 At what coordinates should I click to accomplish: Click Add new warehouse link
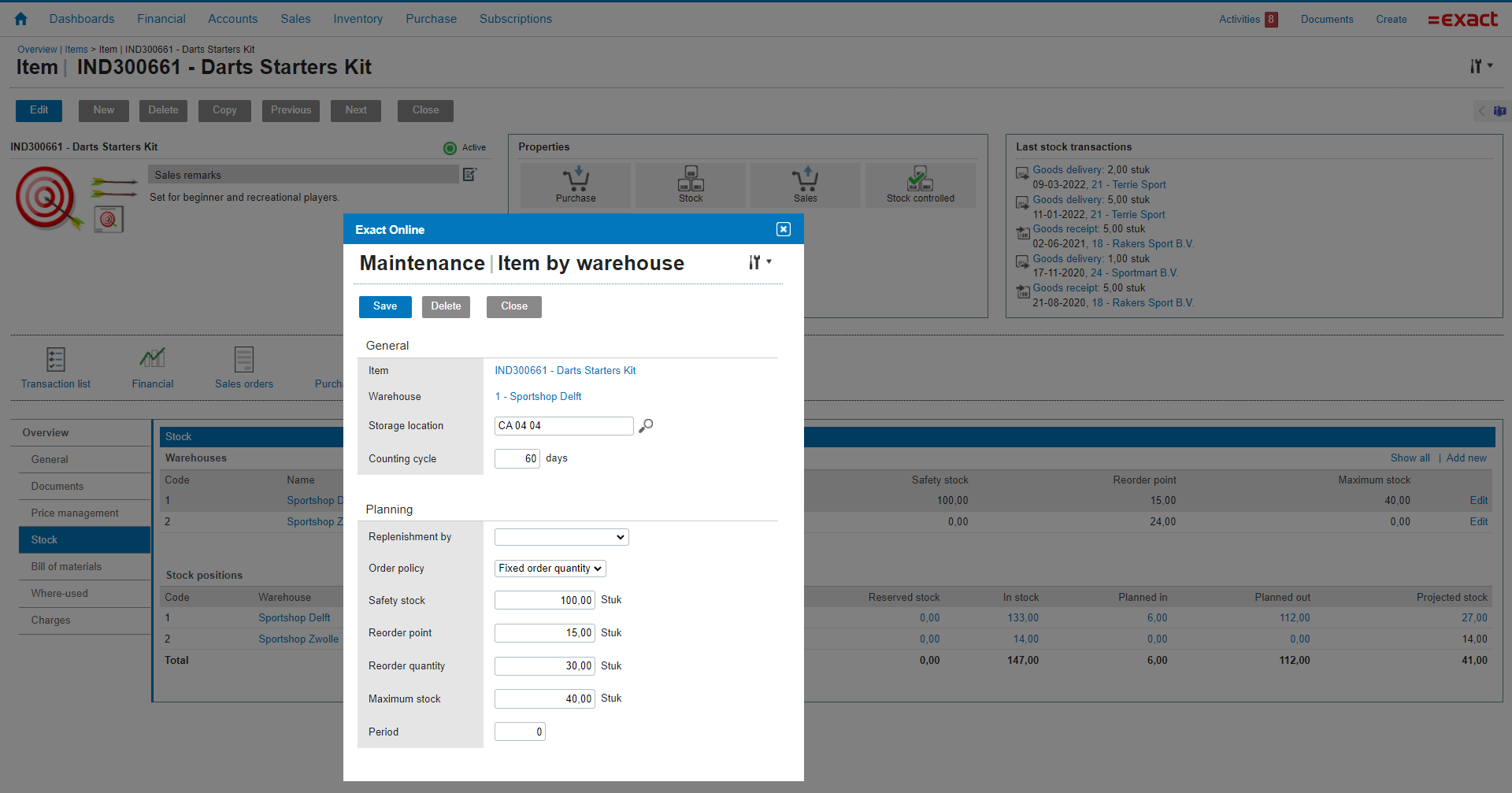1466,458
